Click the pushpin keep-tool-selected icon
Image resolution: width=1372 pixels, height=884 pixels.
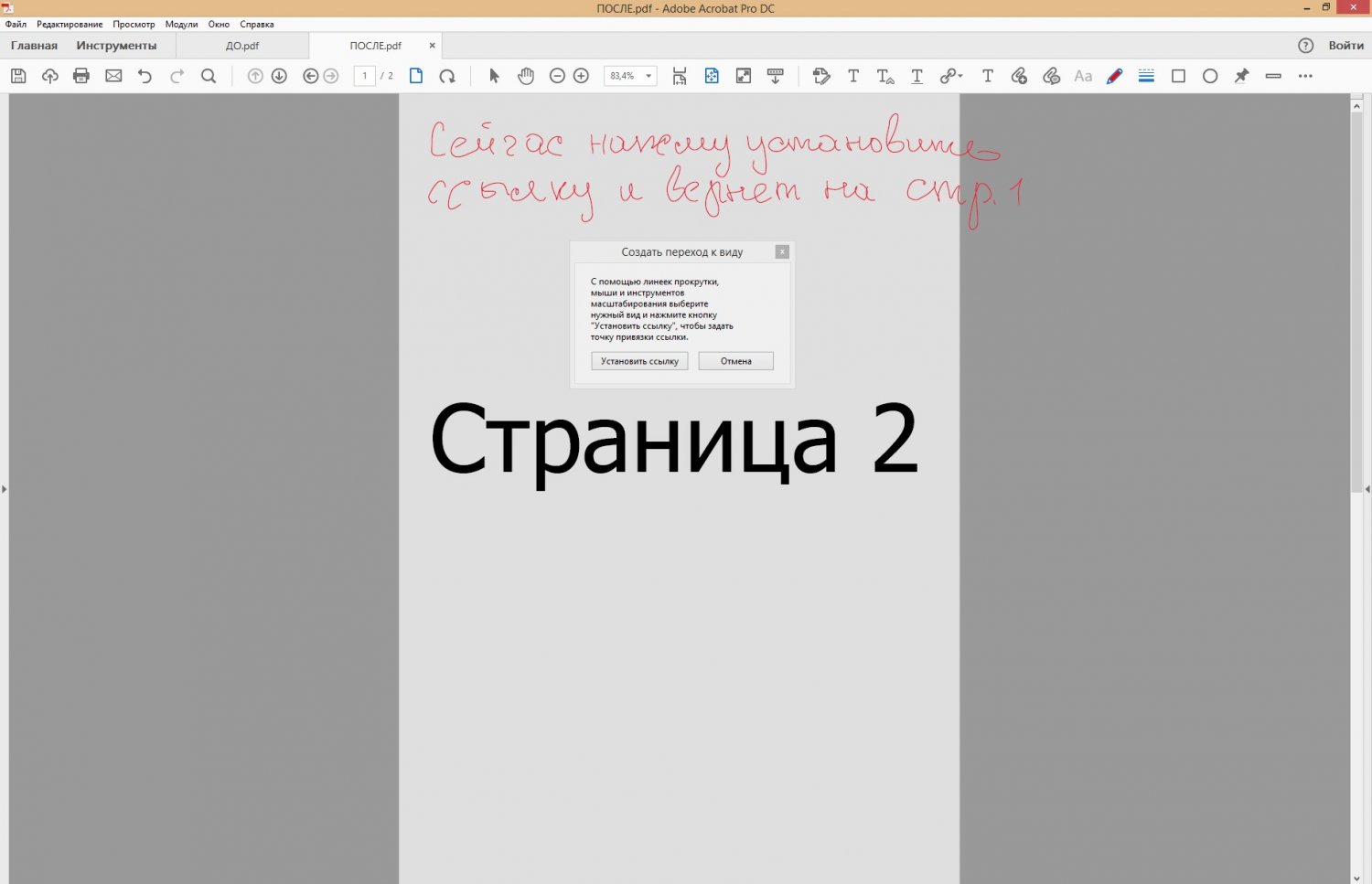click(x=1241, y=76)
